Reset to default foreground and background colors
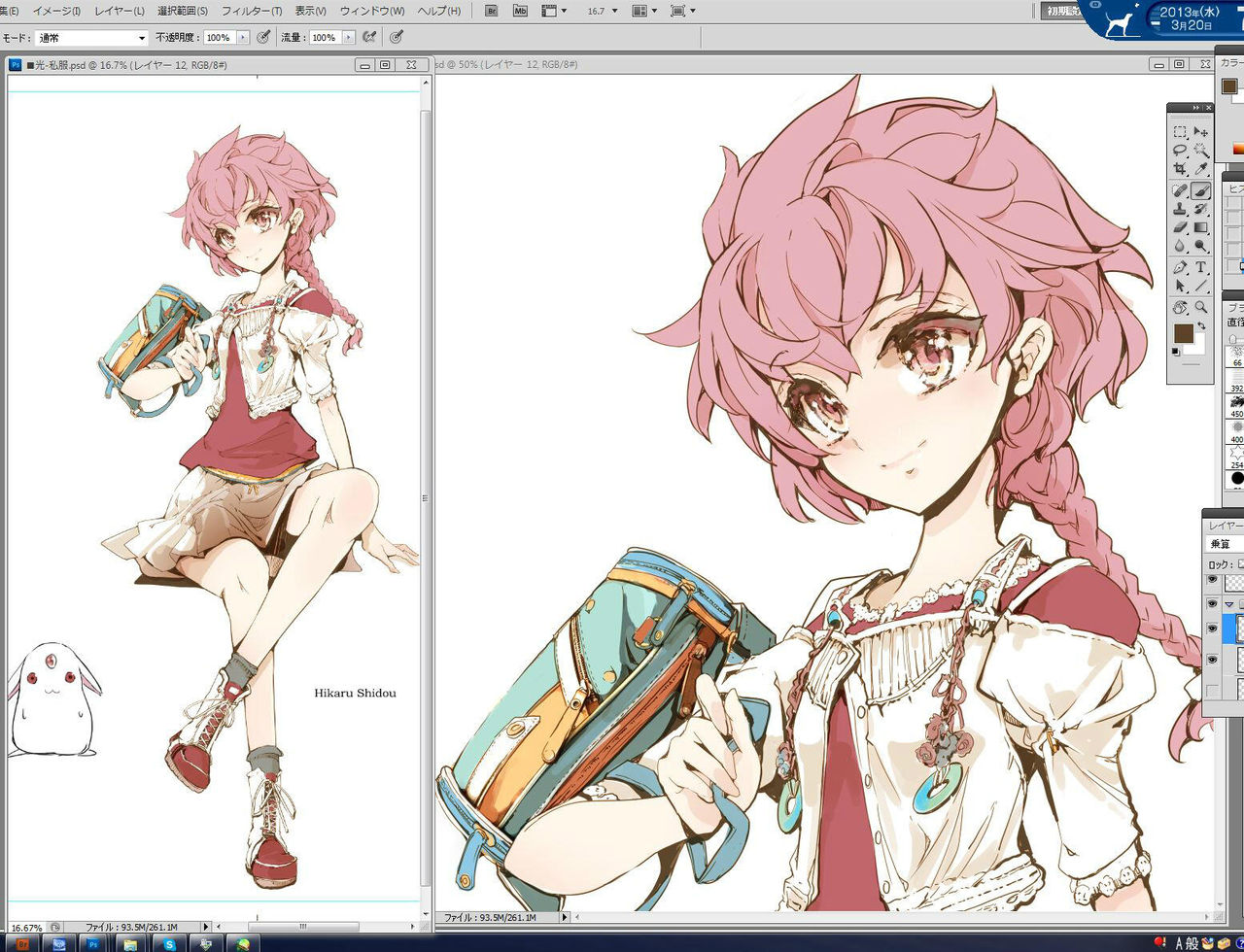Viewport: 1244px width, 952px height. coord(1177,352)
